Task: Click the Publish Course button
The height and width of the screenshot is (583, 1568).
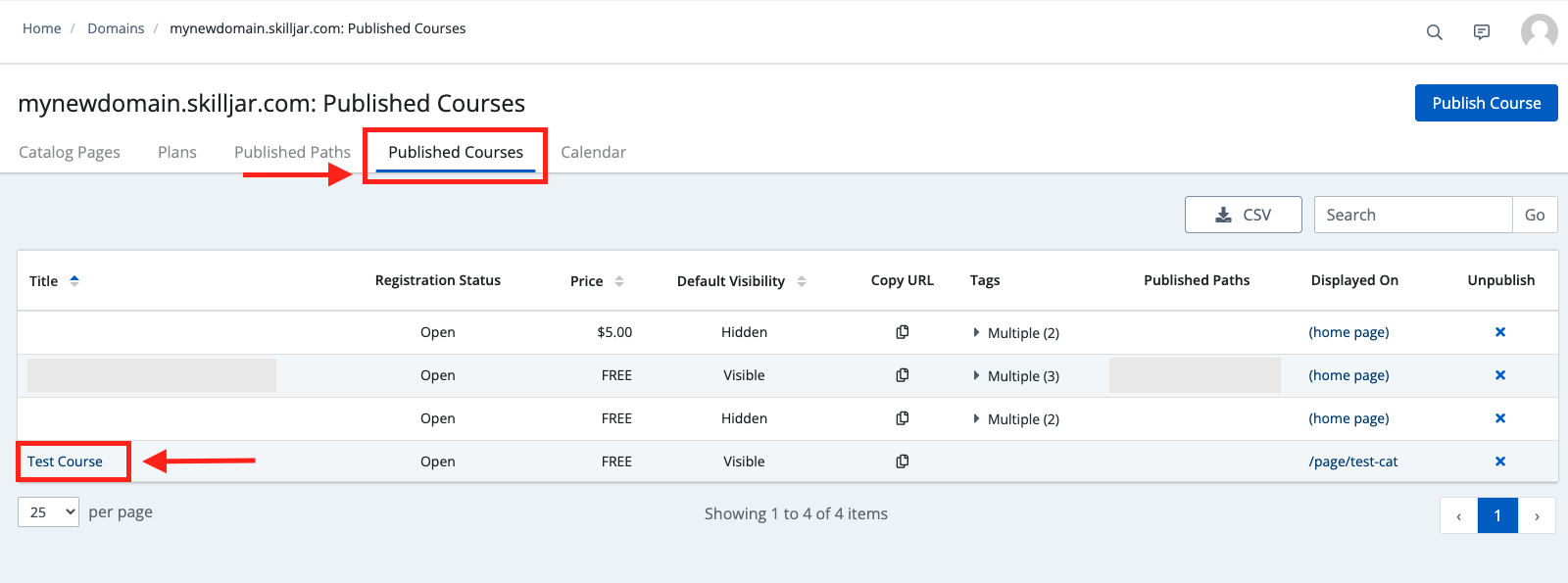Action: click(x=1486, y=103)
